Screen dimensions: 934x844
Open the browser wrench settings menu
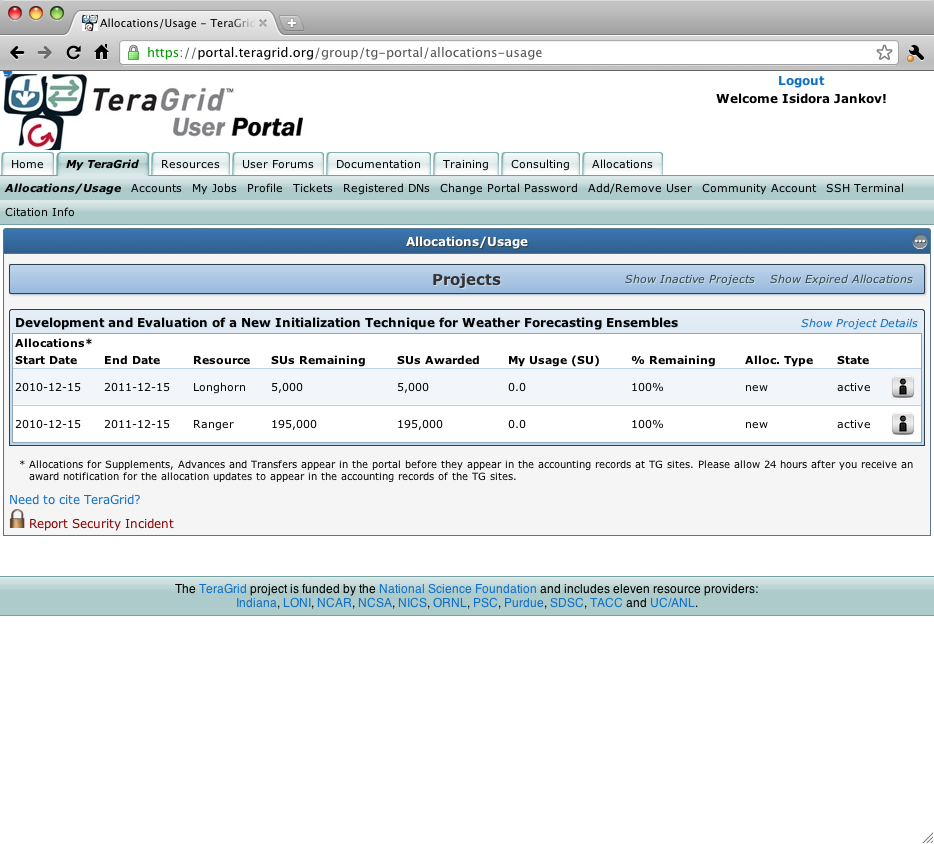(915, 53)
